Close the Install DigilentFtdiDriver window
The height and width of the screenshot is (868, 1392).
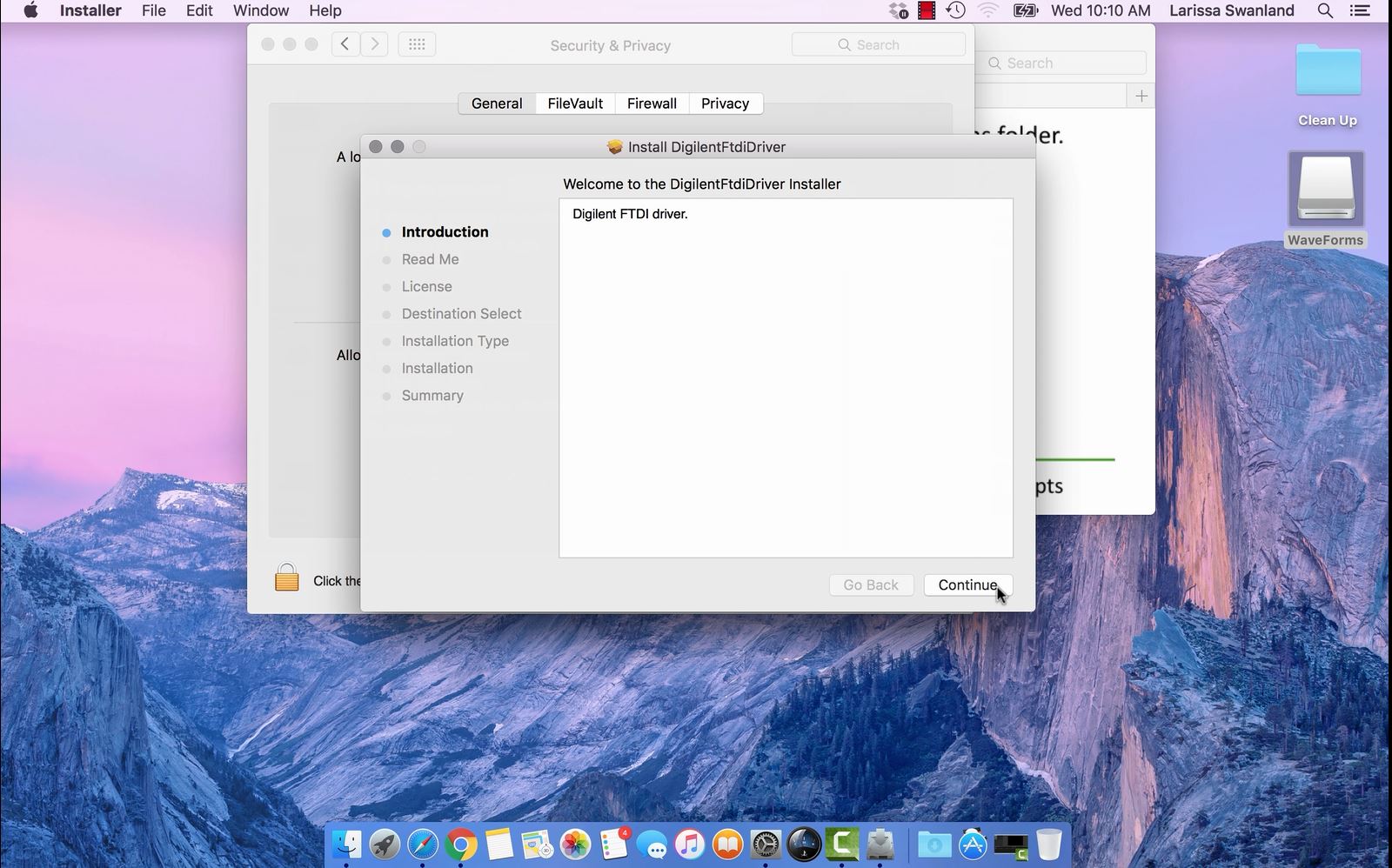coord(376,147)
